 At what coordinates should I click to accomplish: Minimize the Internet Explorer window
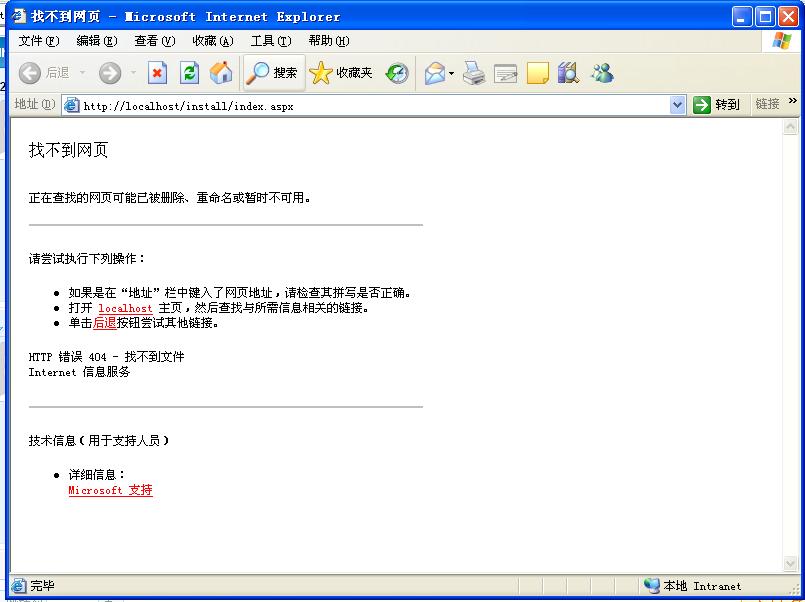point(741,16)
